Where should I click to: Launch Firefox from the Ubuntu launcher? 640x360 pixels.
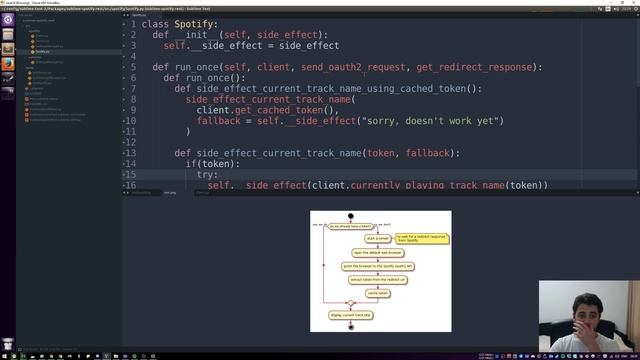coord(8,64)
